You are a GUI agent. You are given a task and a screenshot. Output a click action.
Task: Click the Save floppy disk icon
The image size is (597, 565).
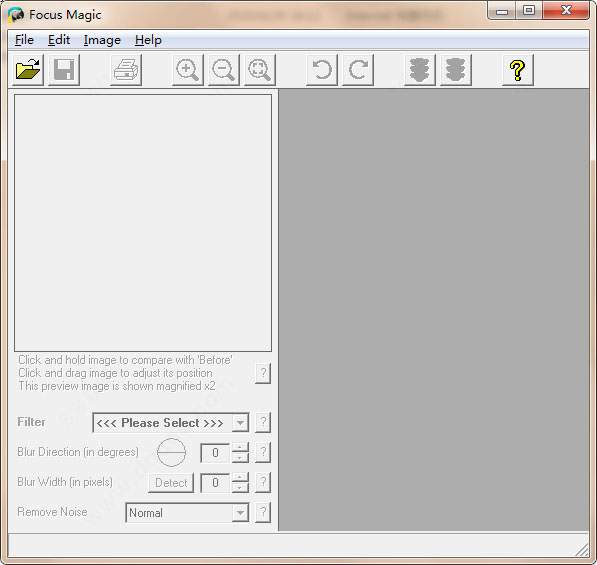(64, 70)
